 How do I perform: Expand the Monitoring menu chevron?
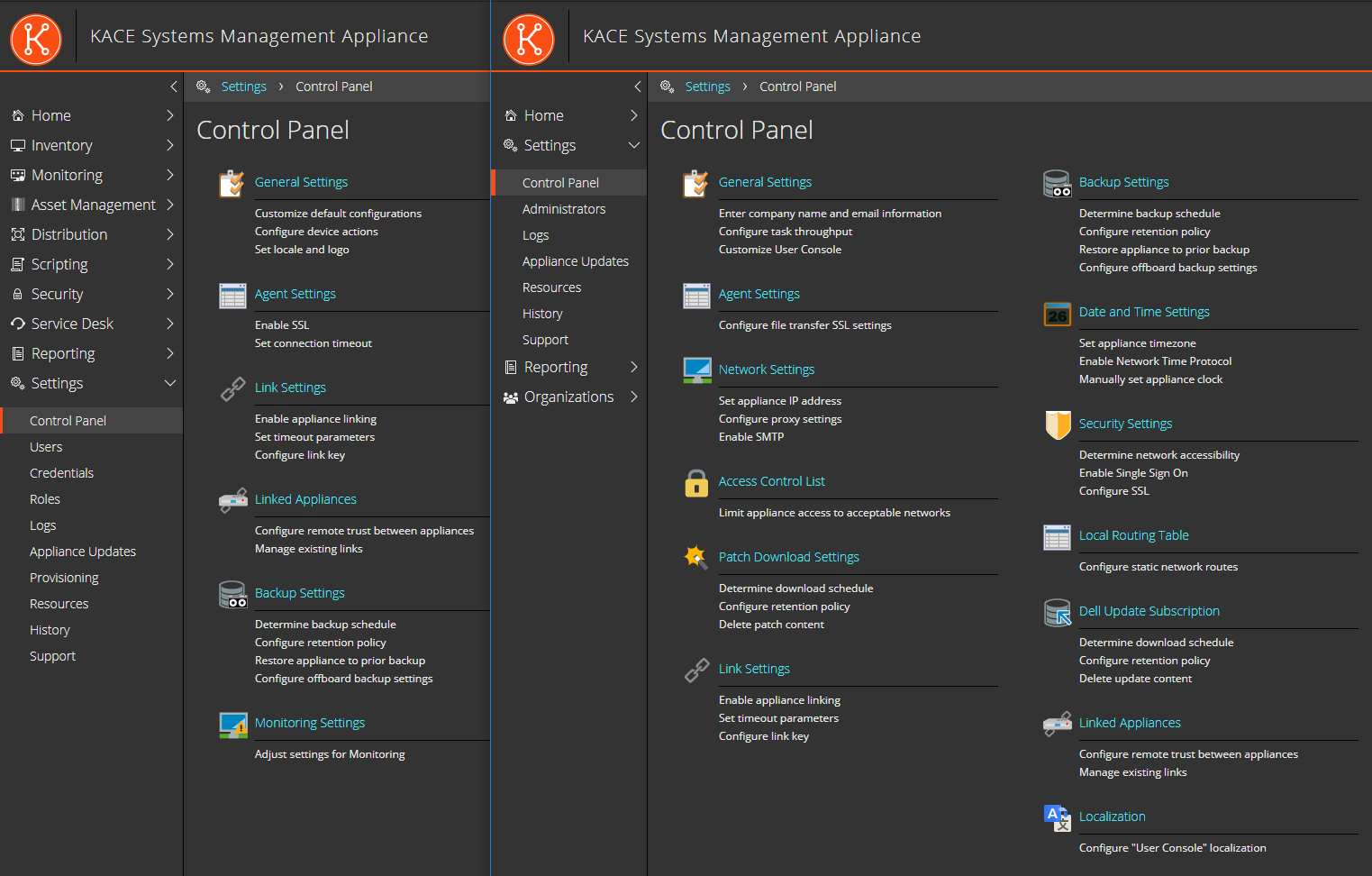click(x=170, y=175)
